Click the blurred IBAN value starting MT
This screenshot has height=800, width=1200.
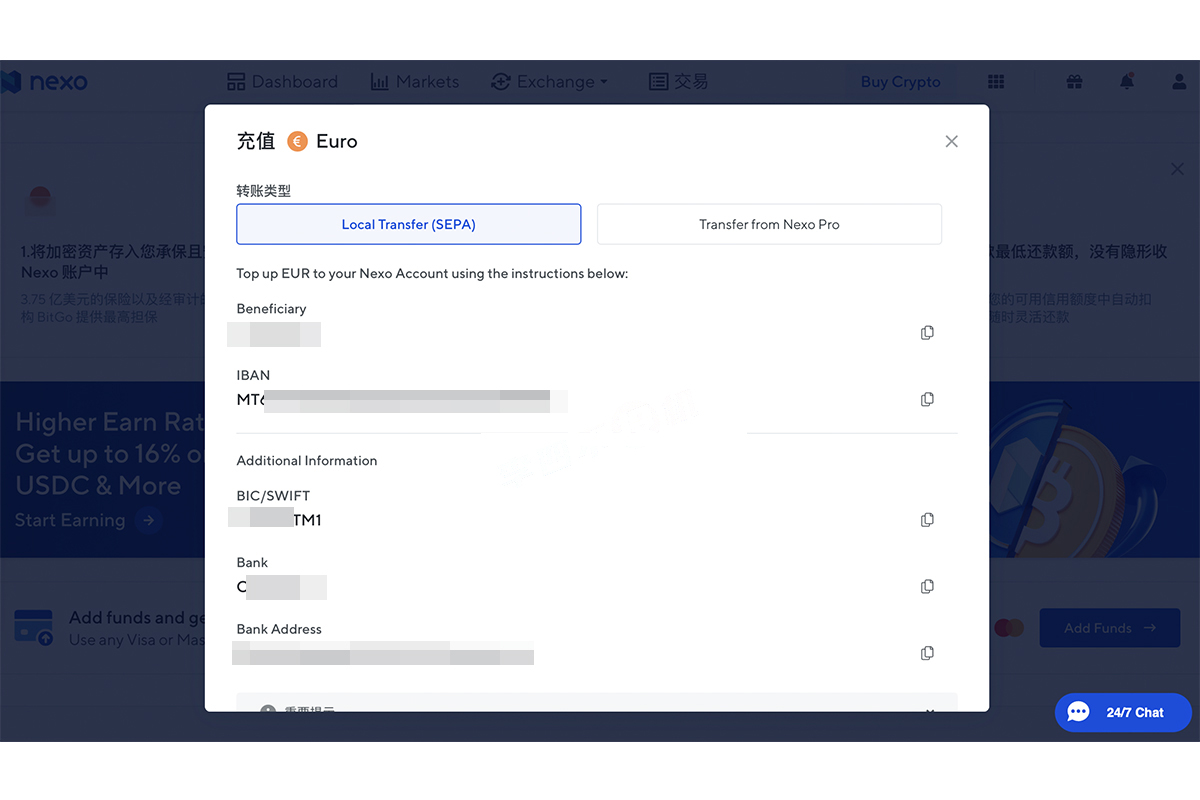[402, 401]
